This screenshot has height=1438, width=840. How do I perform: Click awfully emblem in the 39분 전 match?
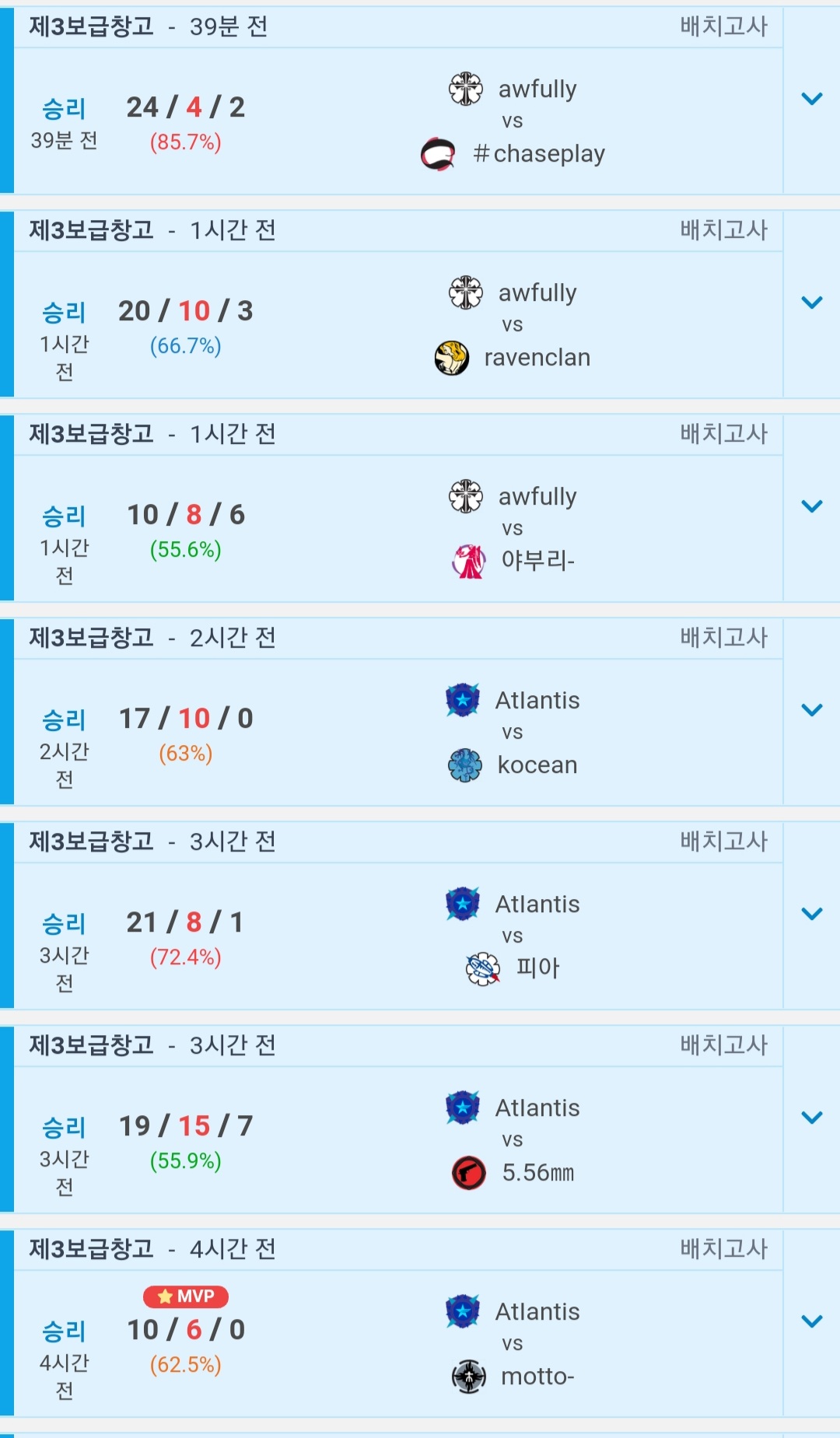[466, 89]
